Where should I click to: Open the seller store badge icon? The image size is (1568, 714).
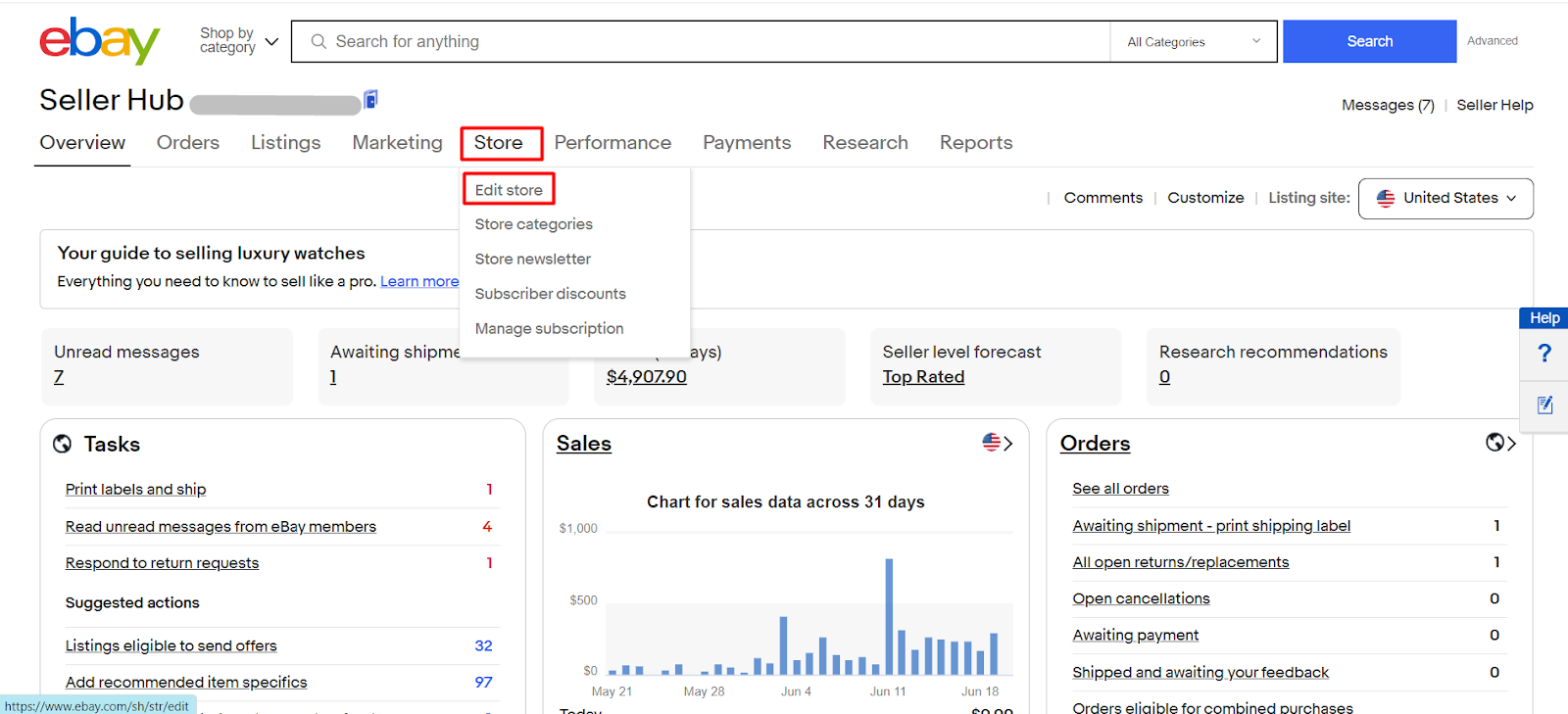[370, 99]
